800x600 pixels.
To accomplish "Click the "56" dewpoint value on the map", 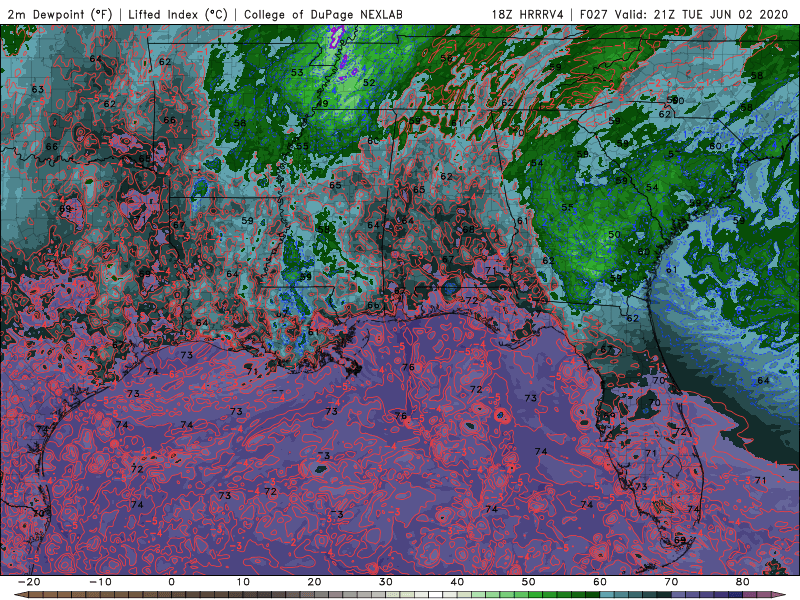I will click(x=446, y=59).
